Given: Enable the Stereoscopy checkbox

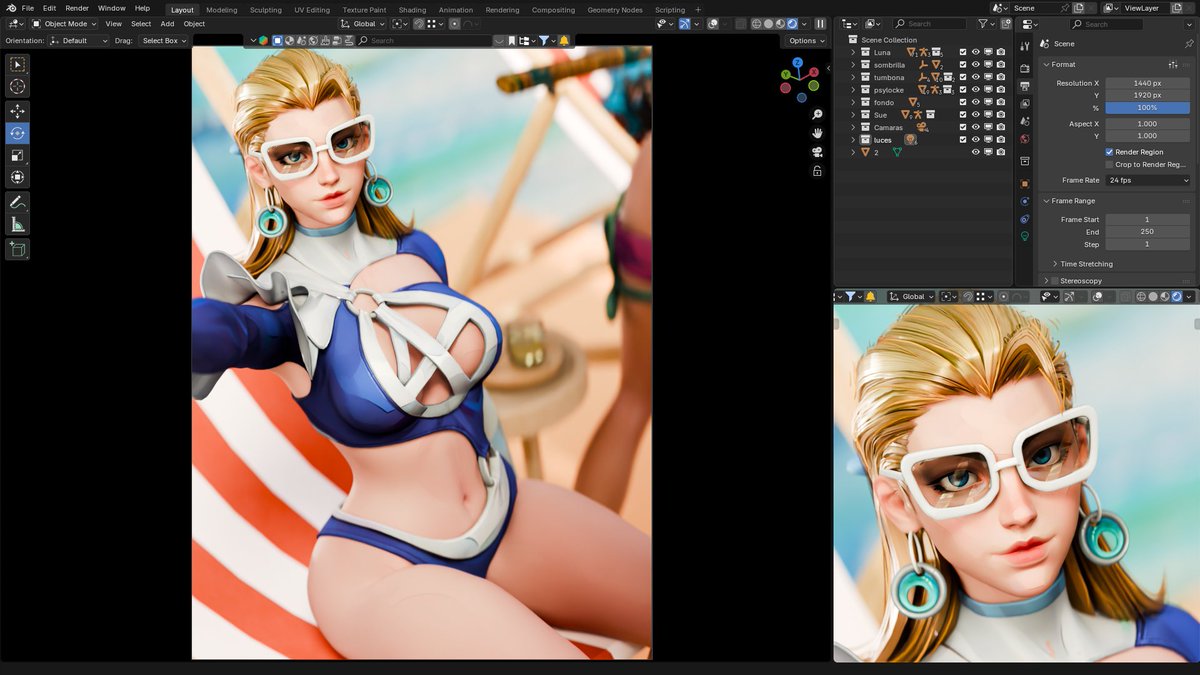Looking at the screenshot, I should pyautogui.click(x=1055, y=281).
